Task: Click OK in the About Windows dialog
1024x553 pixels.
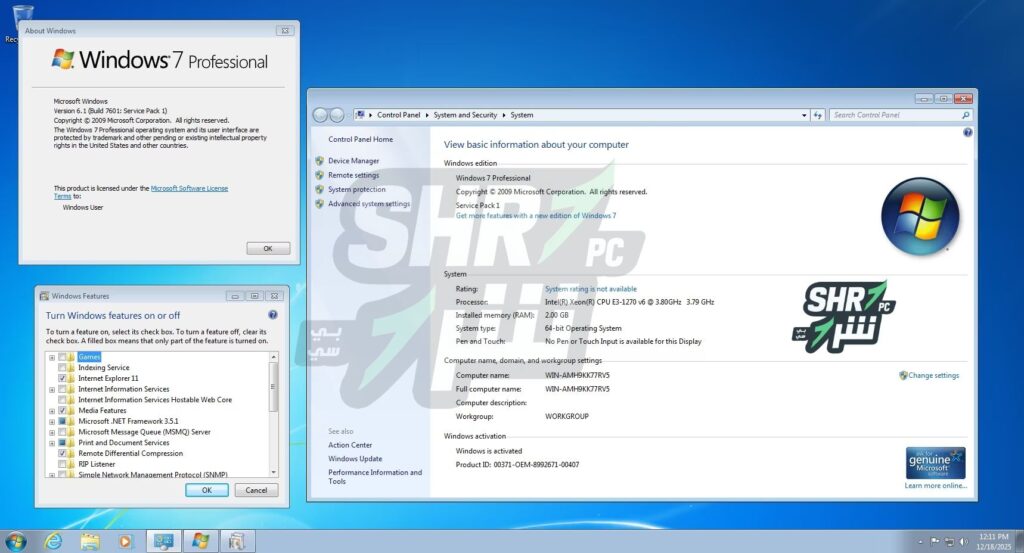Action: [268, 248]
